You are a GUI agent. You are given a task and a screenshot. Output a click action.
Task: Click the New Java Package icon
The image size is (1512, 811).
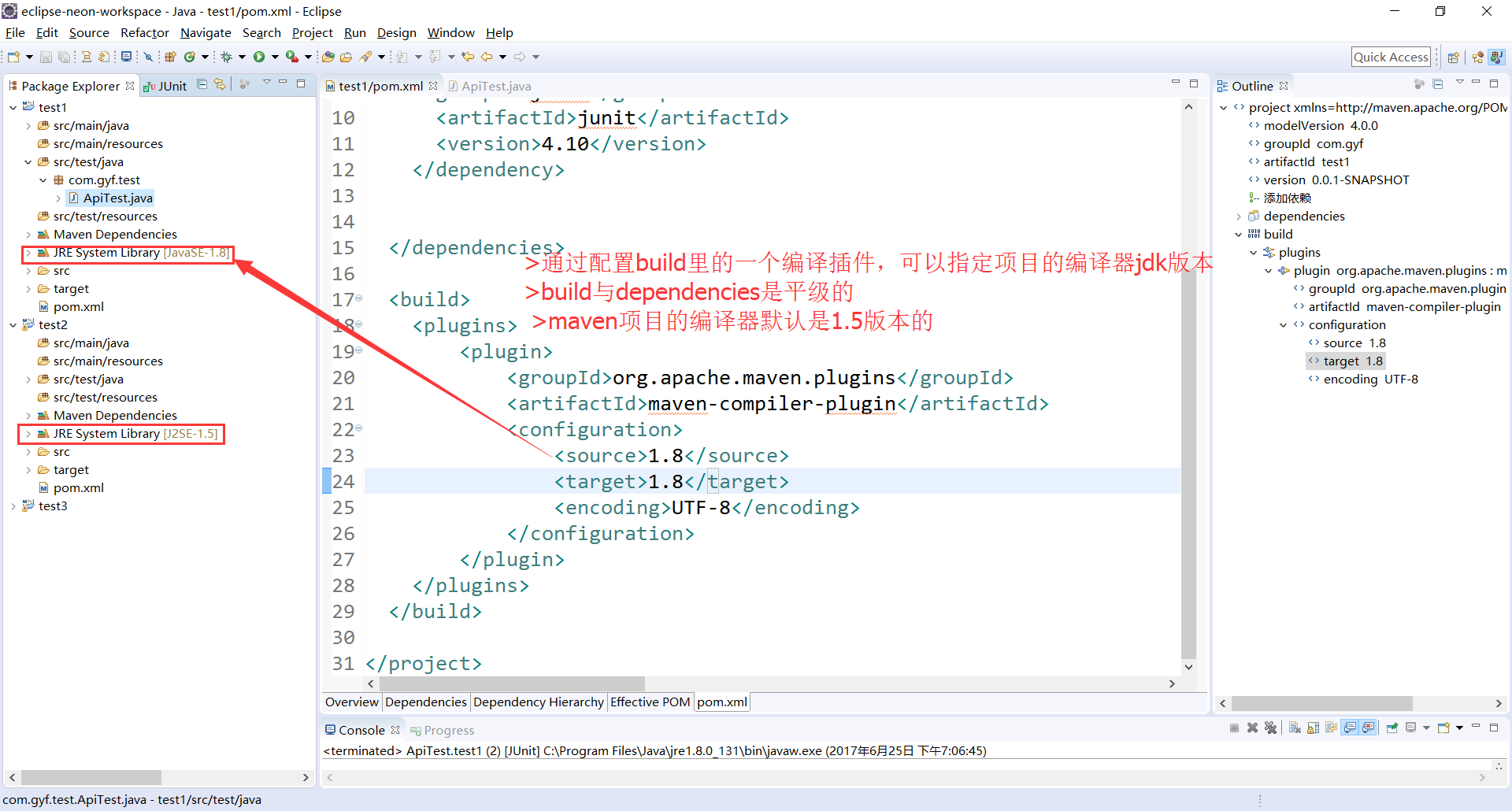click(x=170, y=57)
